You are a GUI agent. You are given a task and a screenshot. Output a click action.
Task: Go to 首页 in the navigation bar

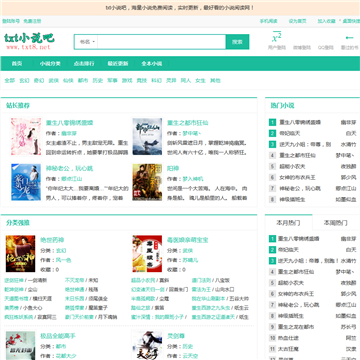pyautogui.click(x=17, y=64)
